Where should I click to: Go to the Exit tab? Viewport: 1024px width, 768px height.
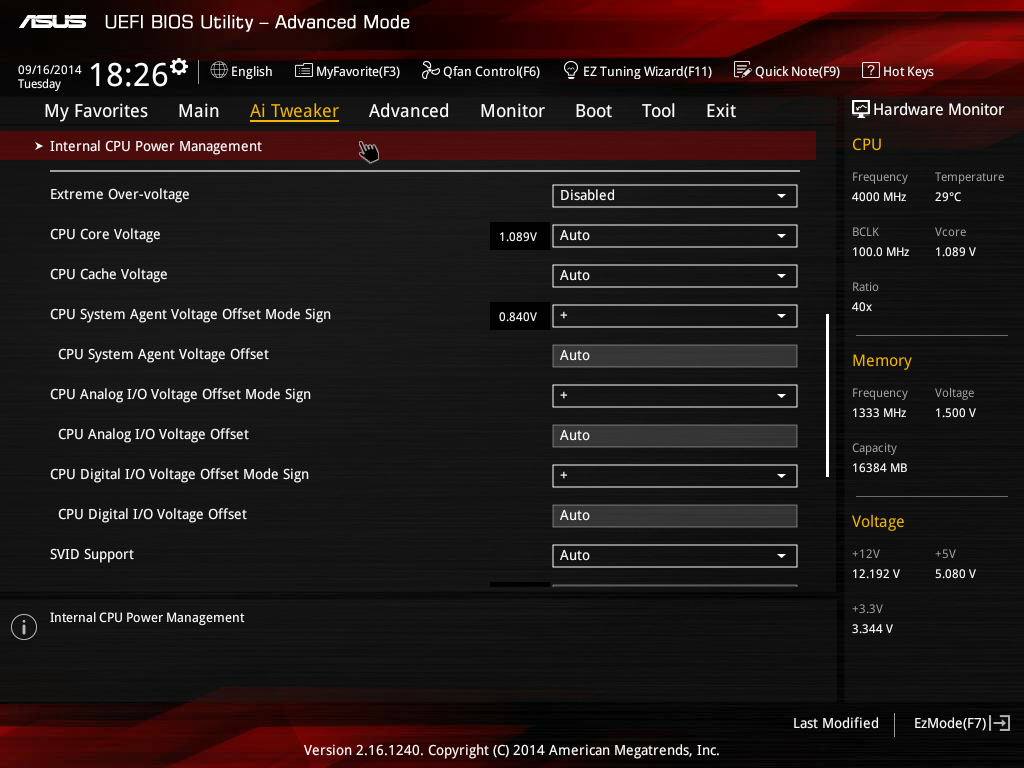coord(721,111)
